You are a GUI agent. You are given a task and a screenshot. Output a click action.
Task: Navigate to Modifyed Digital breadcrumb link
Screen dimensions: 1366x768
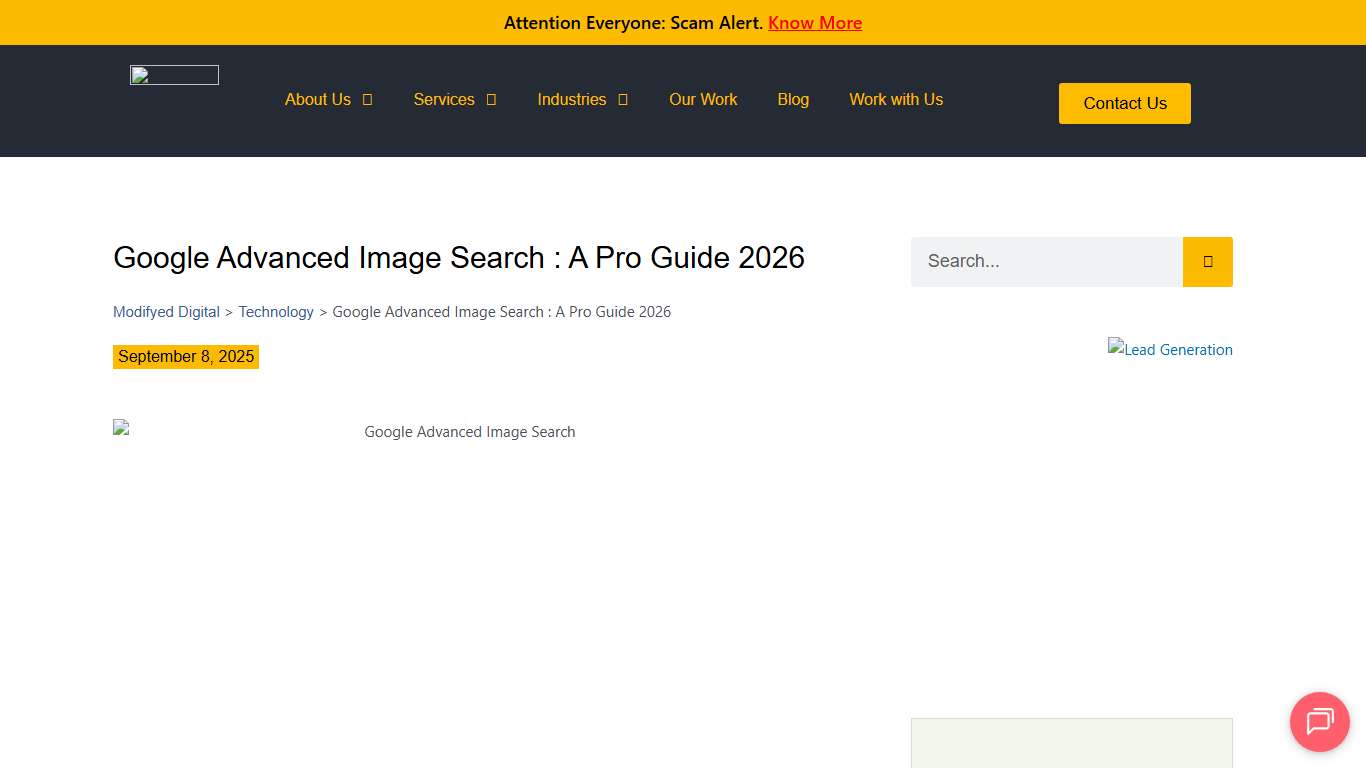coord(166,311)
